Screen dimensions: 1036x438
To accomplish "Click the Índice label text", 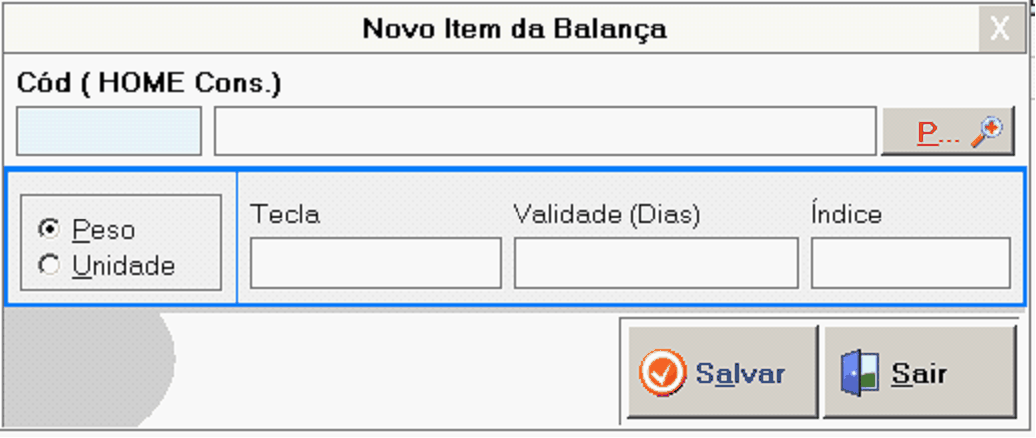I will point(846,214).
